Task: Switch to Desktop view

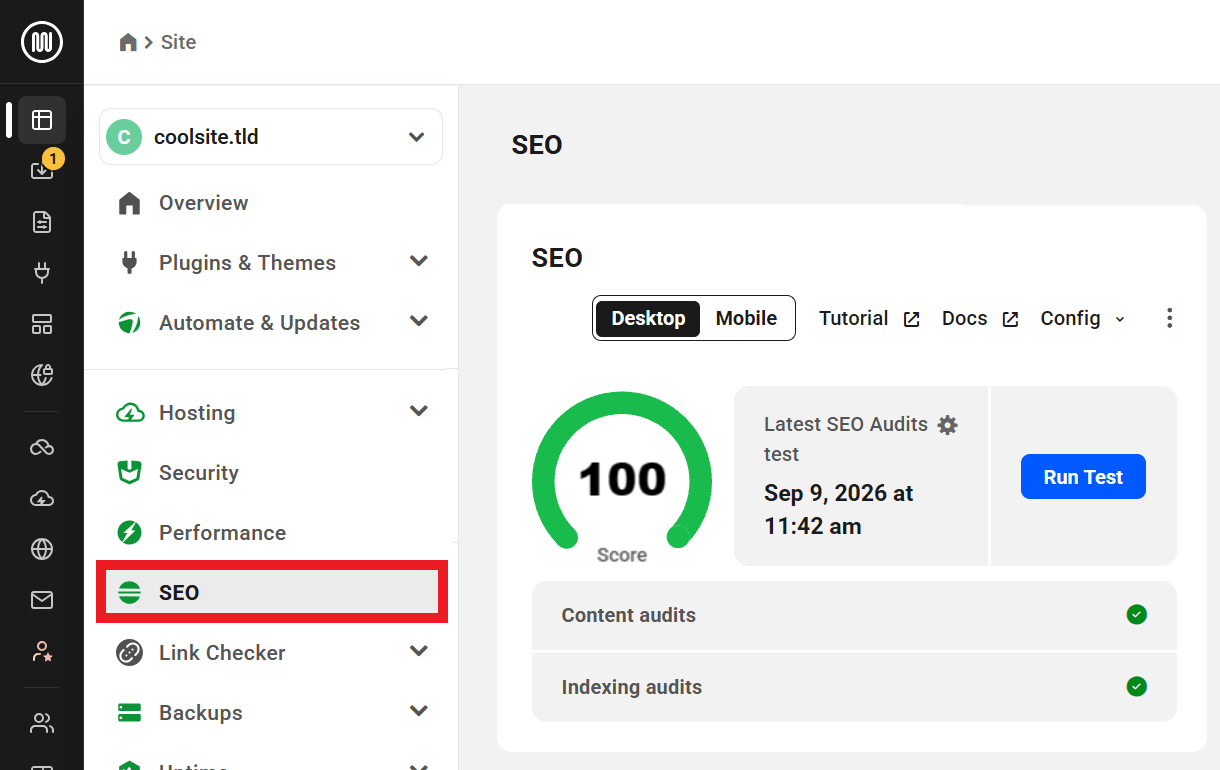Action: click(648, 318)
